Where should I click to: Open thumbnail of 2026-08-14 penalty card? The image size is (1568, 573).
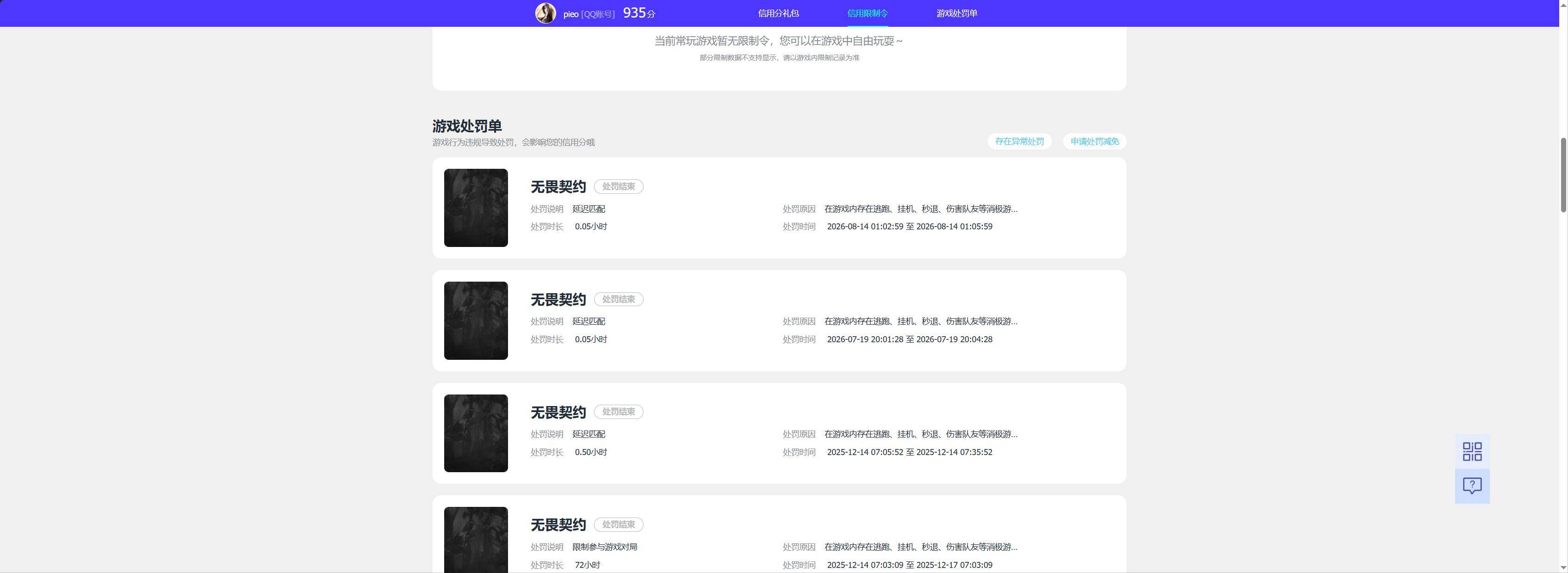(475, 208)
